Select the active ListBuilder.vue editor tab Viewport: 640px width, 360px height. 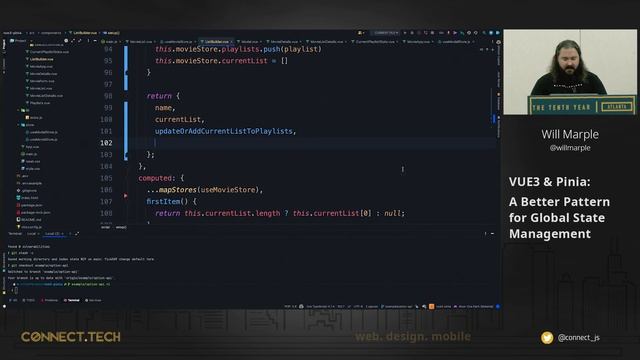(x=215, y=42)
